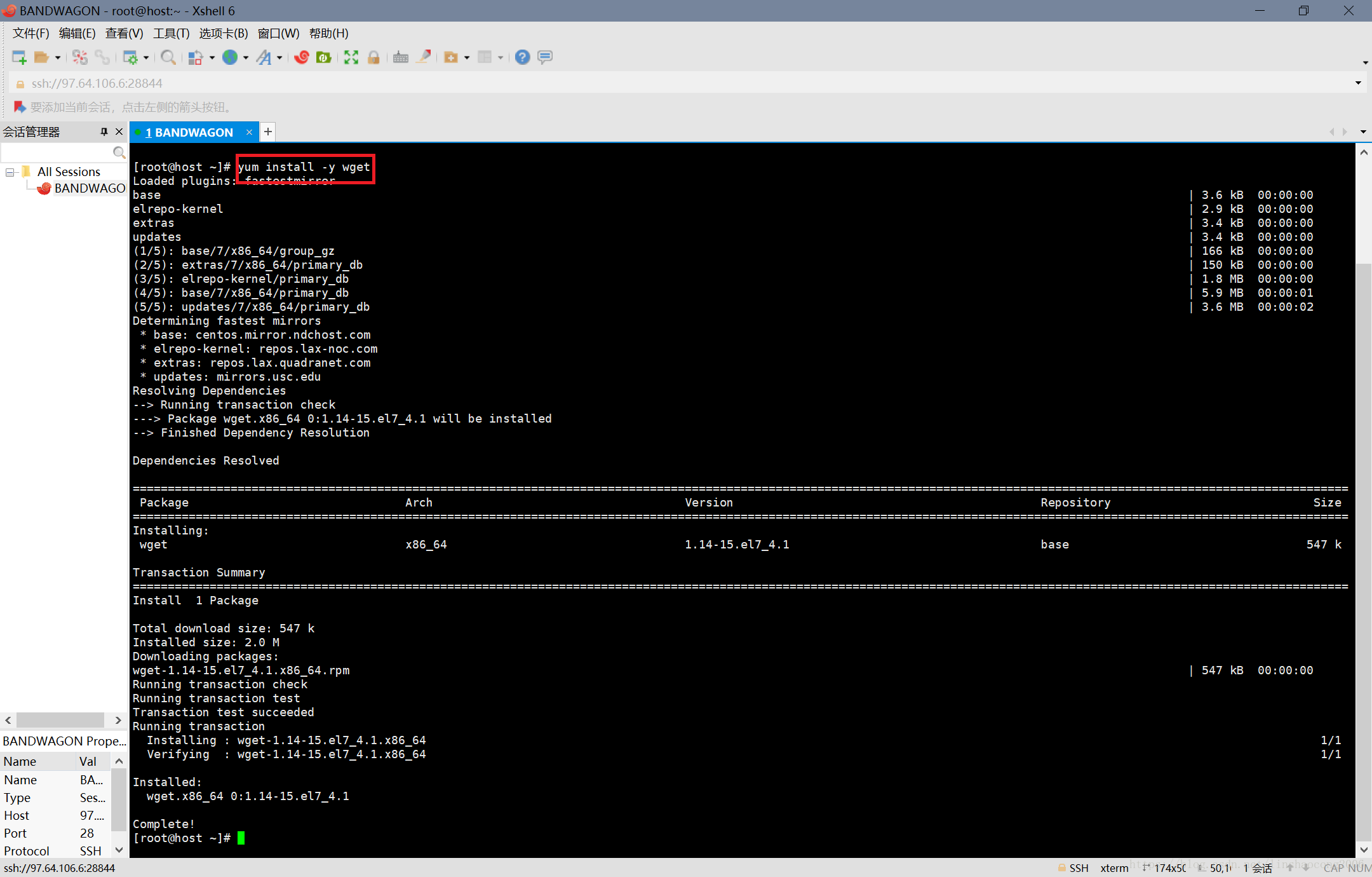The width and height of the screenshot is (1372, 877).
Task: Click the highlight pen toolbar icon
Action: 424,57
